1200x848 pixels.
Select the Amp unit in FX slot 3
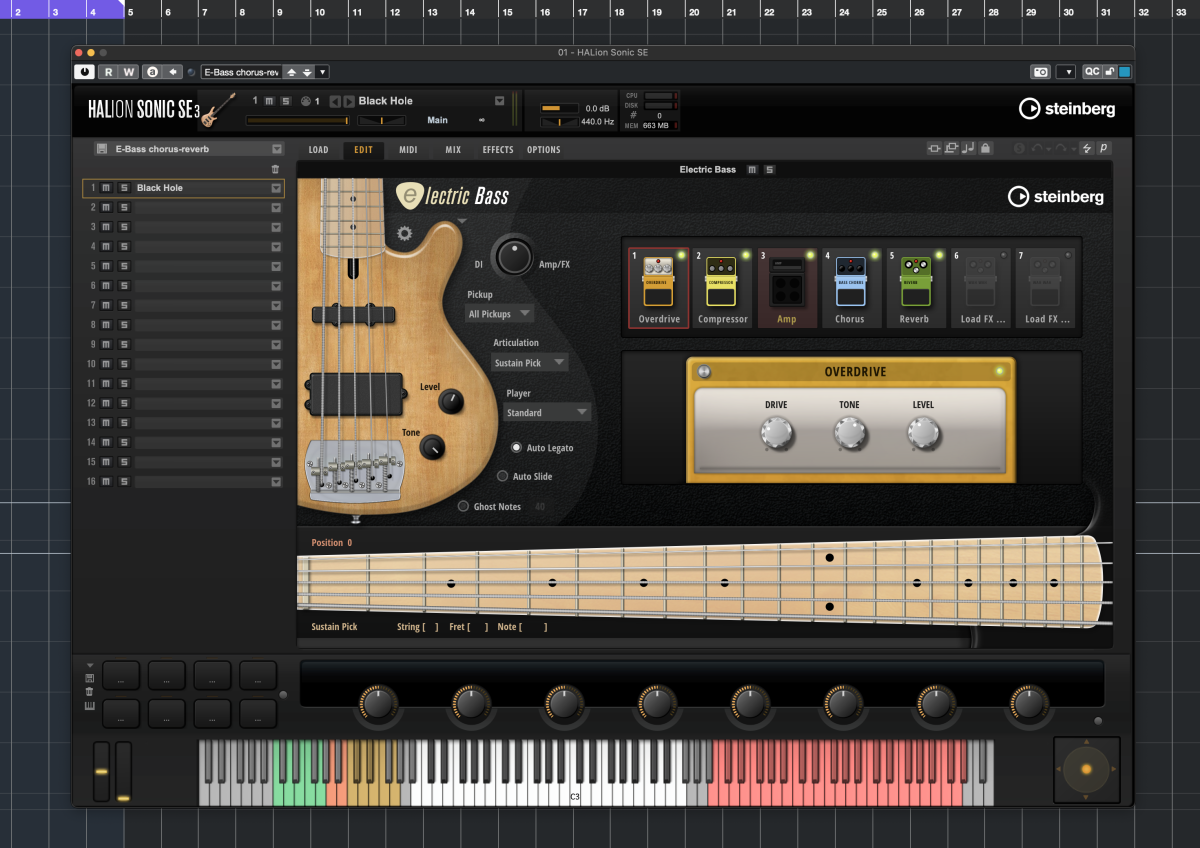pyautogui.click(x=786, y=288)
